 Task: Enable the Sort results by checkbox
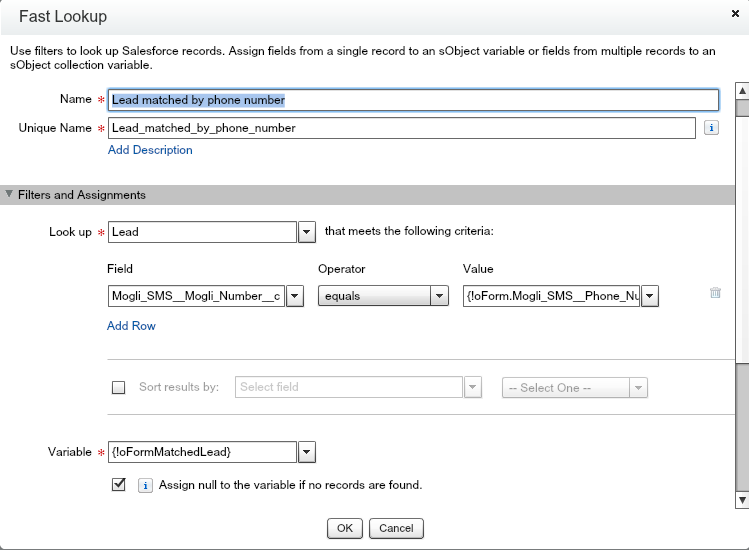point(119,388)
